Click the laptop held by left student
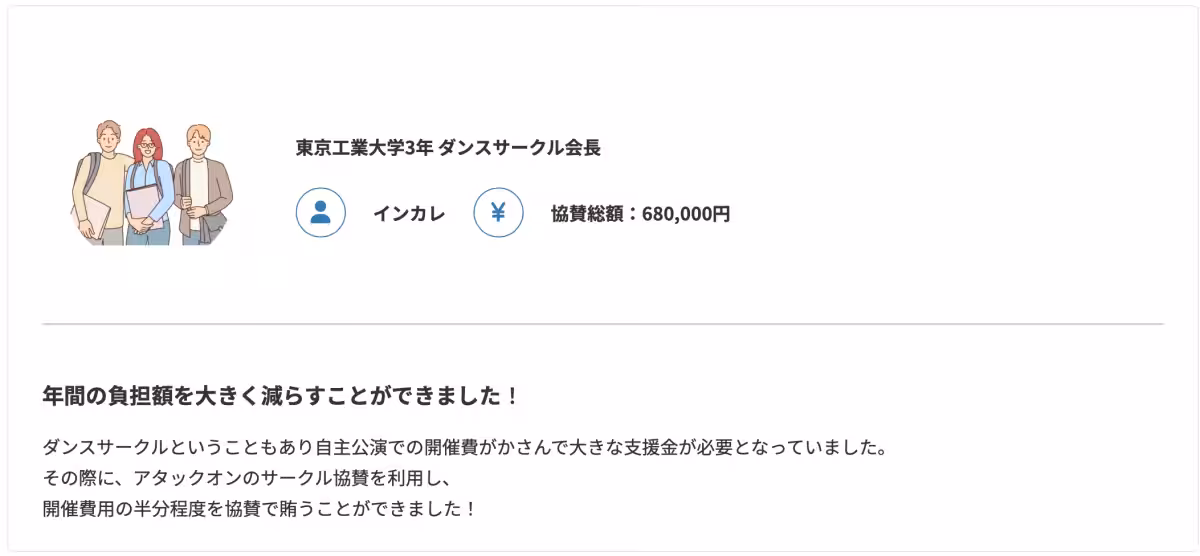Viewport: 1200px width, 556px height. 94,216
